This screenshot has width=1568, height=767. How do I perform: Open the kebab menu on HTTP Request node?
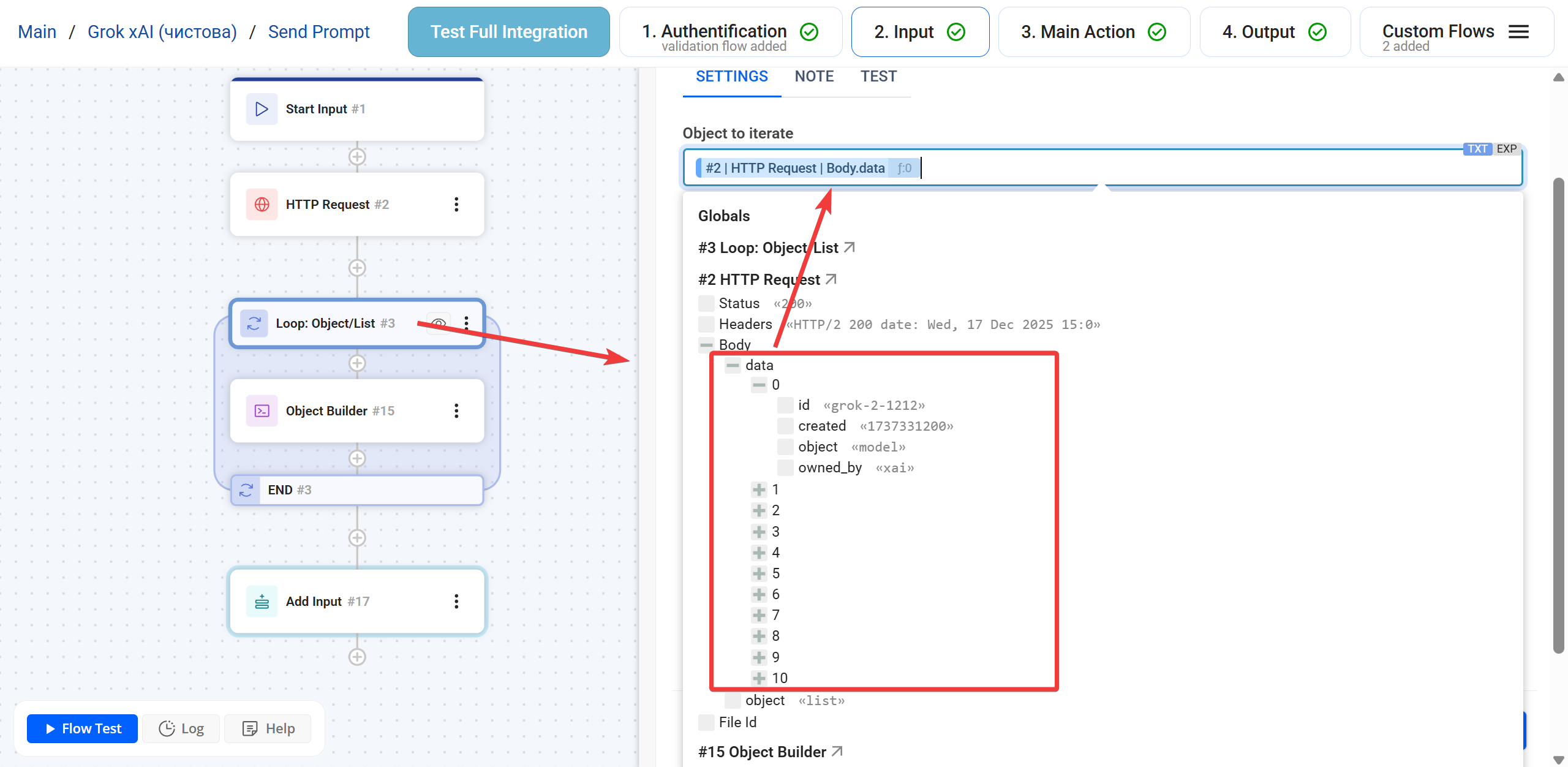(457, 204)
